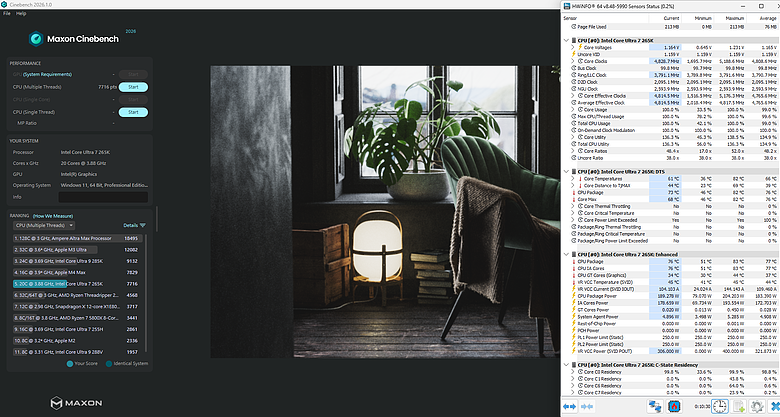Click the clock icon beside Bus Clock
The width and height of the screenshot is (780, 417).
point(574,68)
